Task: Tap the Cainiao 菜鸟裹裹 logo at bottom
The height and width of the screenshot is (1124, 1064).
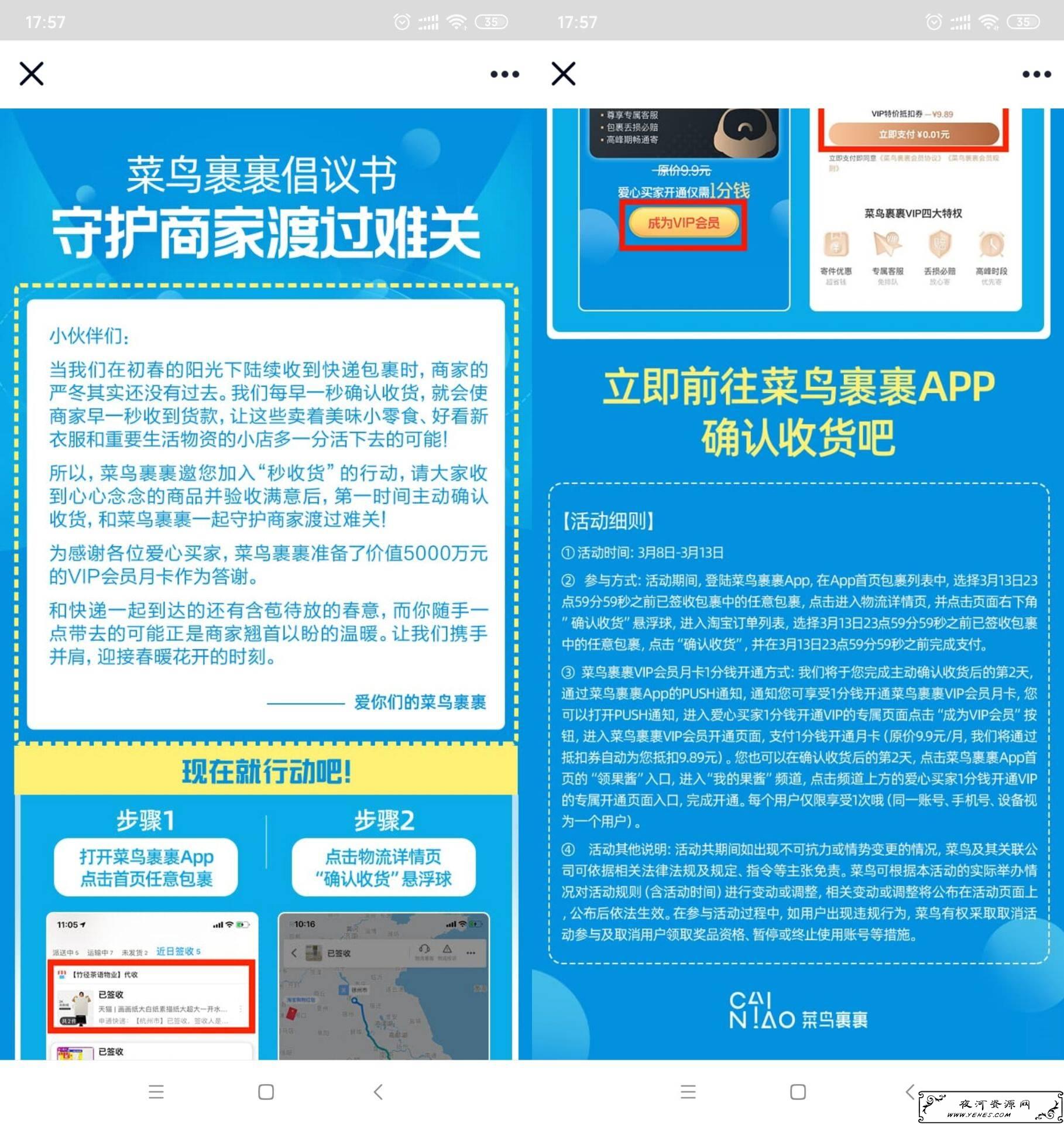Action: click(798, 1012)
